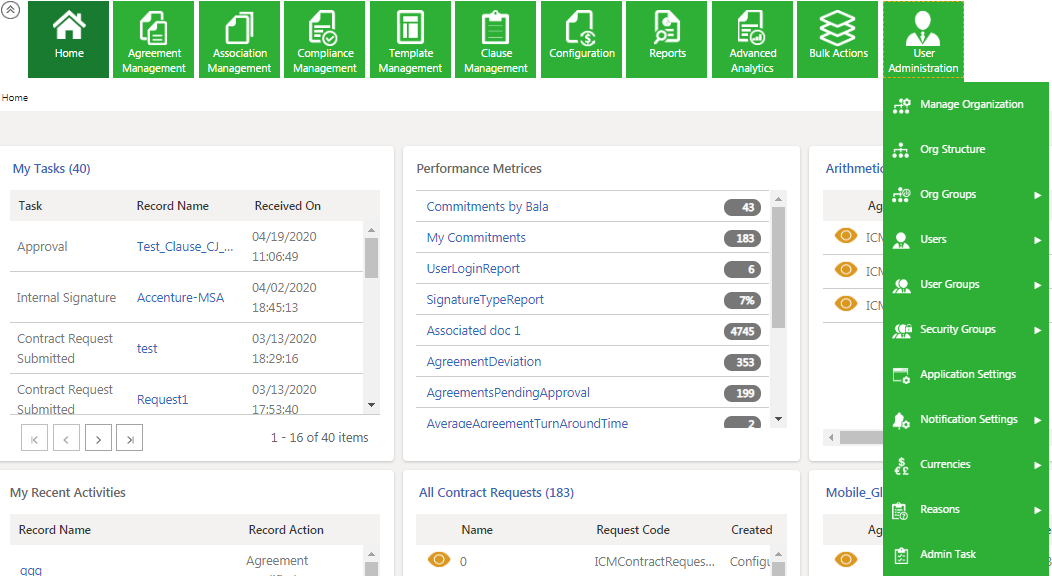Collapse the top navigation with chevron icon
This screenshot has height=576, width=1052.
coord(12,9)
